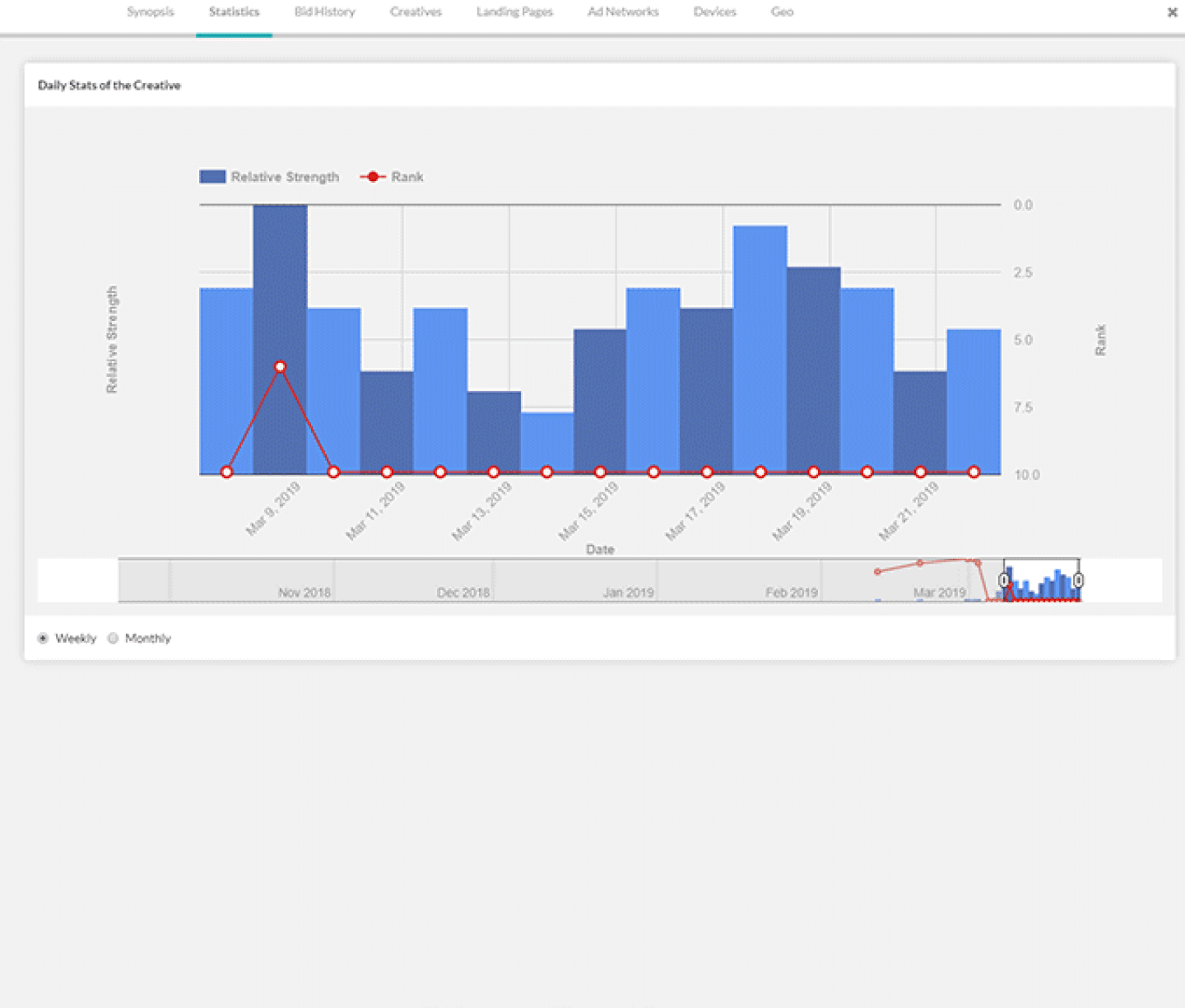Screen dimensions: 1185x1008
Task: Click the Jan 2019 area in range timeline
Action: 628,581
